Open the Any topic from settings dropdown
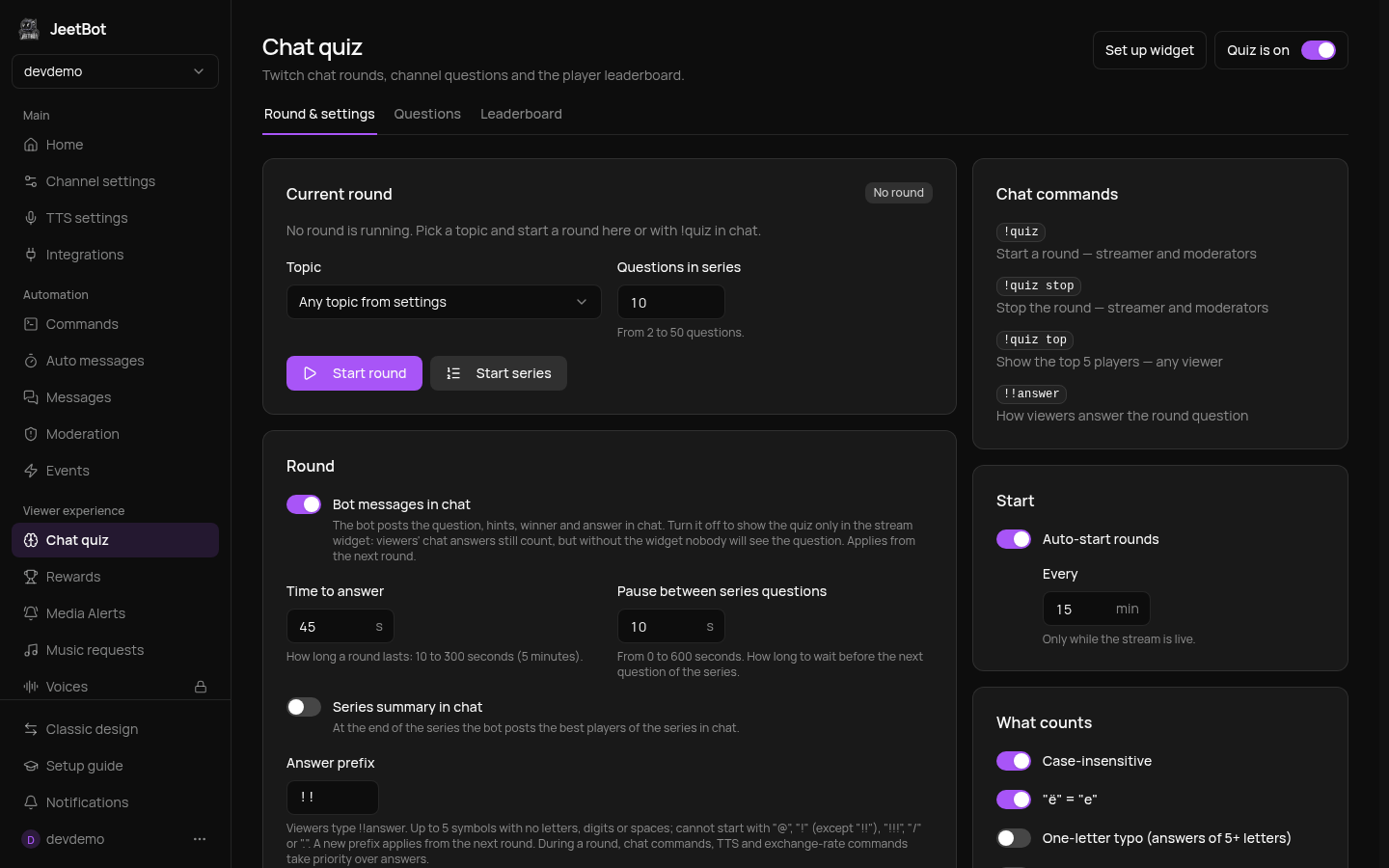Image resolution: width=1389 pixels, height=868 pixels. pyautogui.click(x=444, y=302)
